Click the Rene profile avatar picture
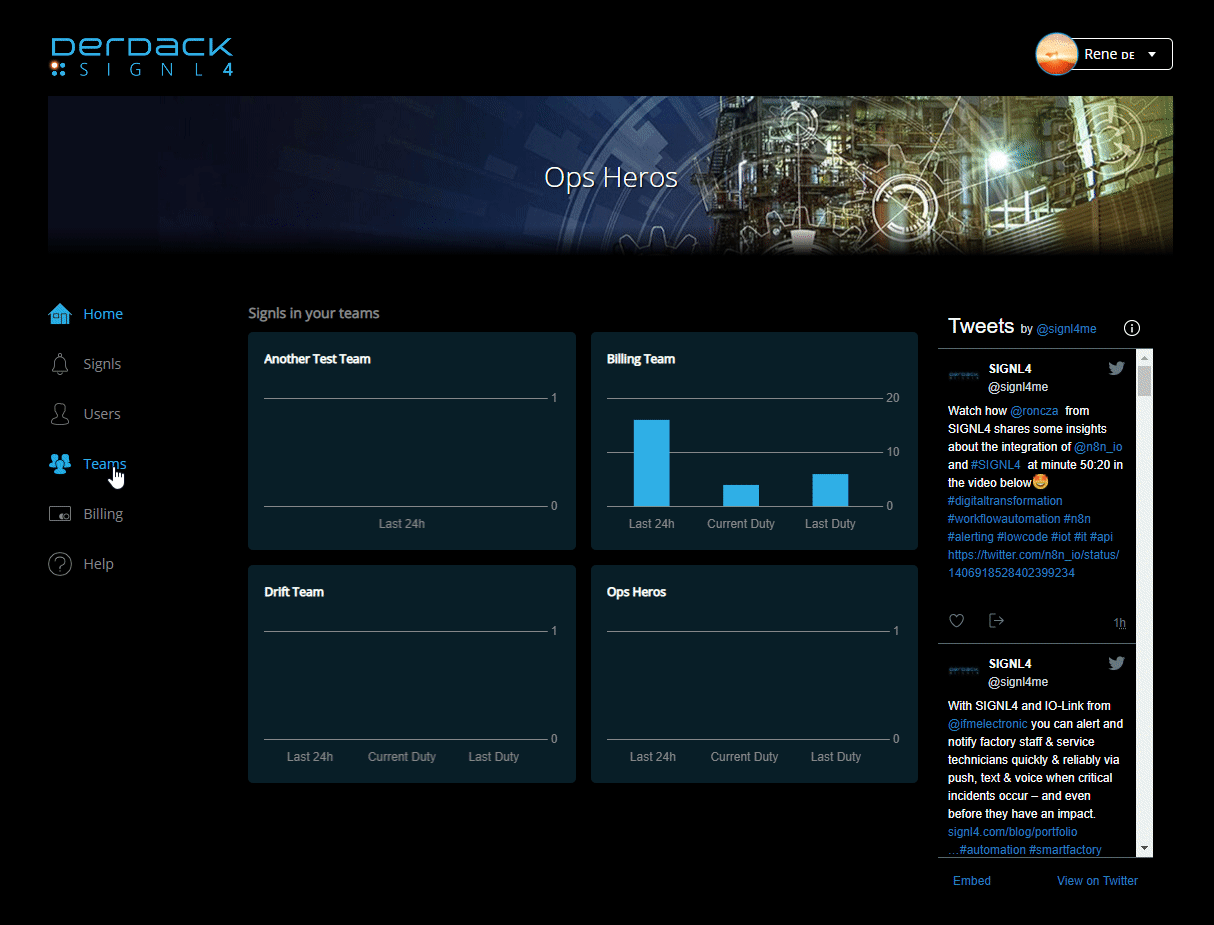 [x=1056, y=54]
